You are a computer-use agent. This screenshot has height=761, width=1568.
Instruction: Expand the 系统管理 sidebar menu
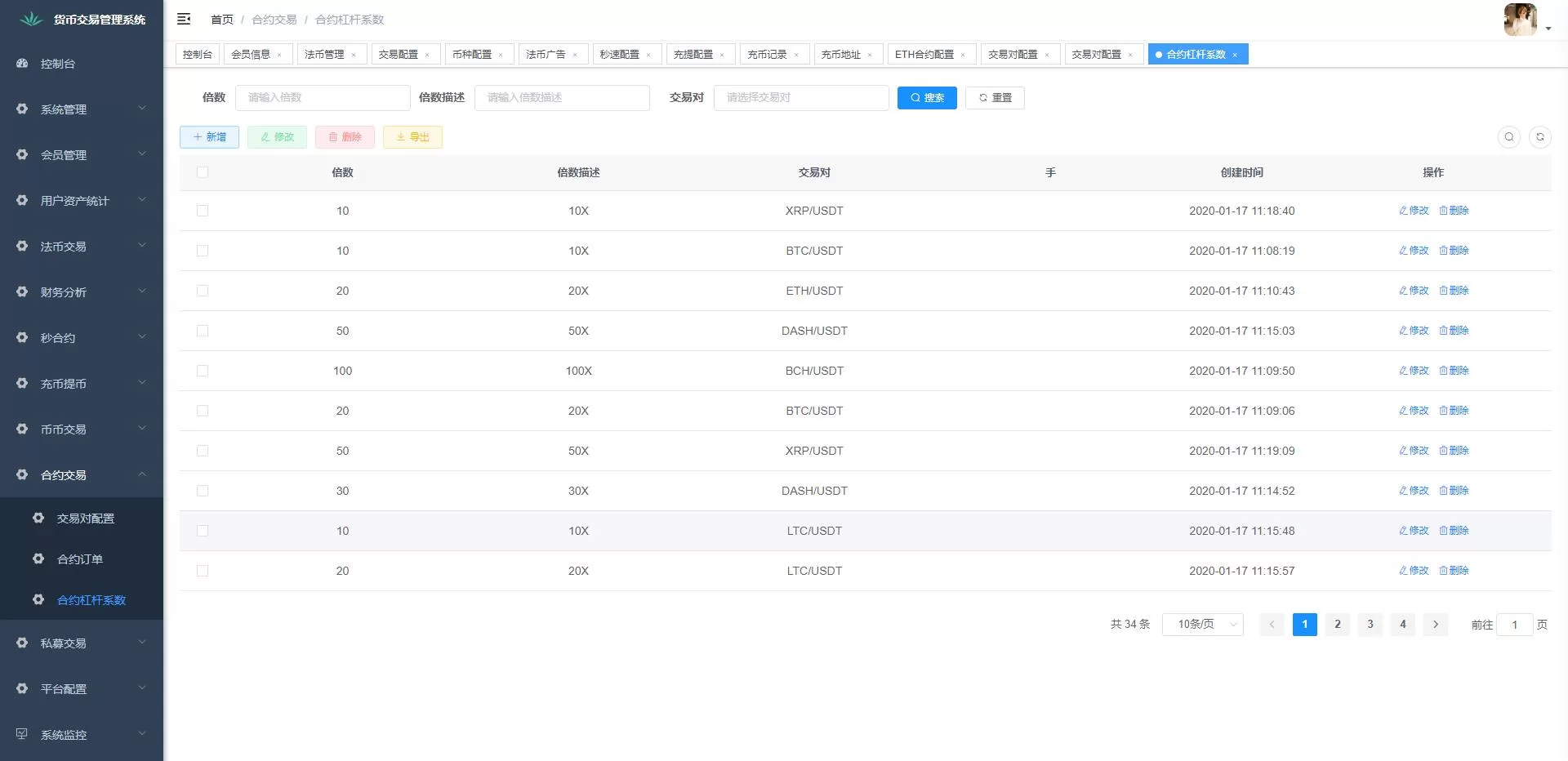coord(82,109)
